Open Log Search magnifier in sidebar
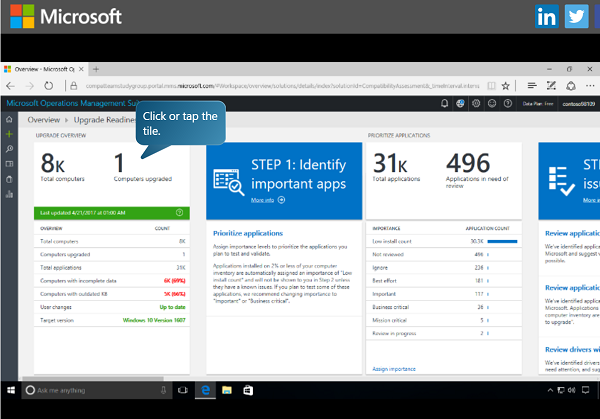Image resolution: width=600 pixels, height=419 pixels. (9, 149)
